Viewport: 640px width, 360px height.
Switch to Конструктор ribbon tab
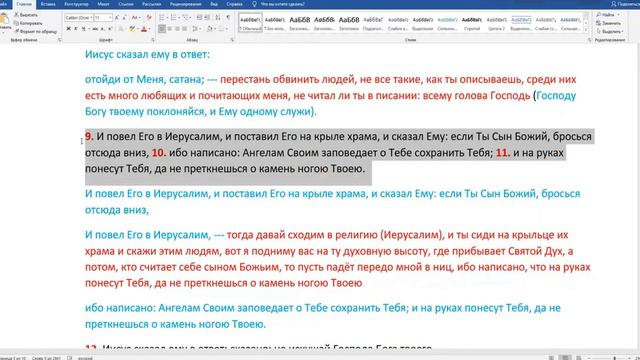pyautogui.click(x=76, y=4)
